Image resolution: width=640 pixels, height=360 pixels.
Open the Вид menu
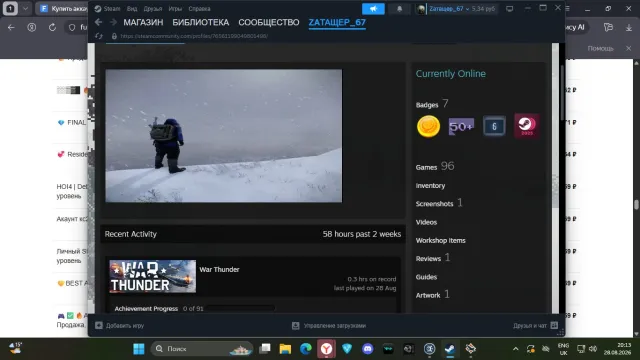pyautogui.click(x=131, y=9)
